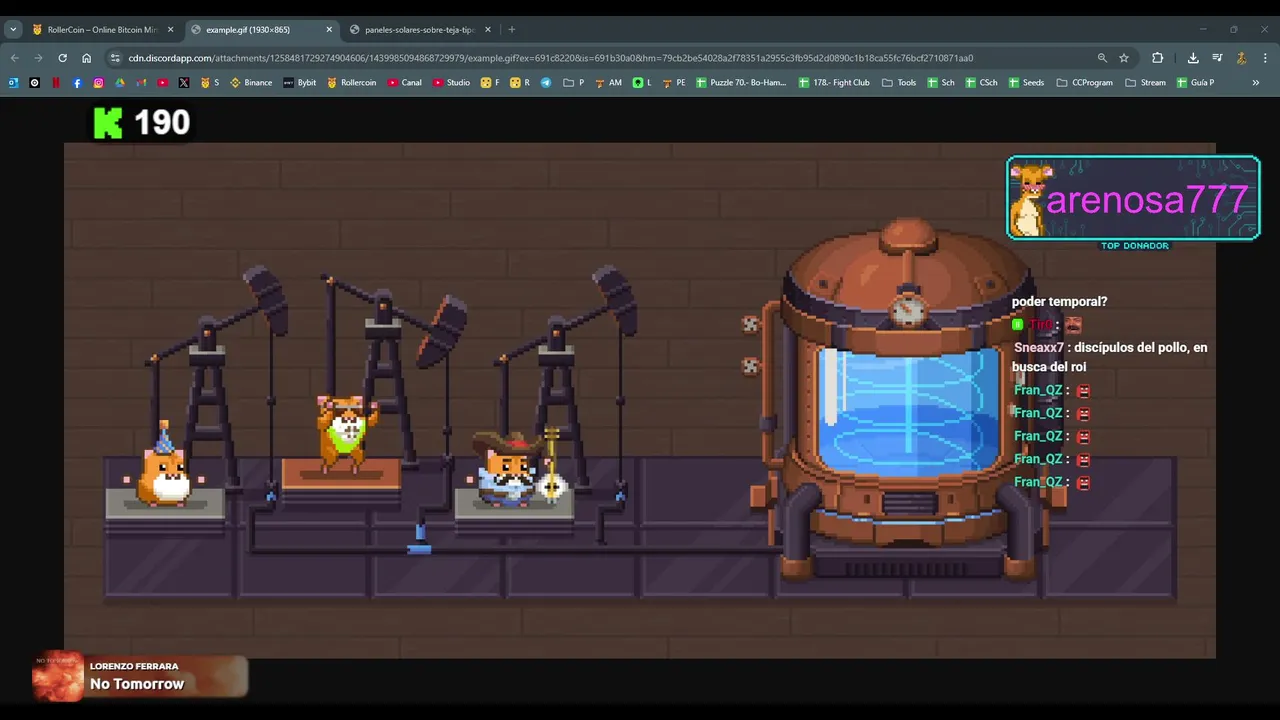Go back to the previous page

click(14, 58)
